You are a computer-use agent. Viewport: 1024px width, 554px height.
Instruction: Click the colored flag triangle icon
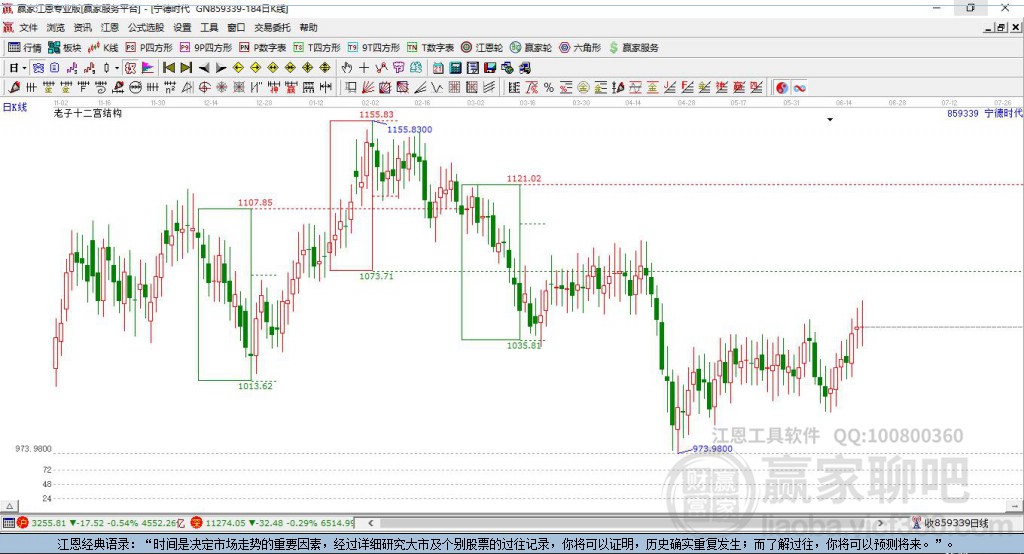coord(148,68)
